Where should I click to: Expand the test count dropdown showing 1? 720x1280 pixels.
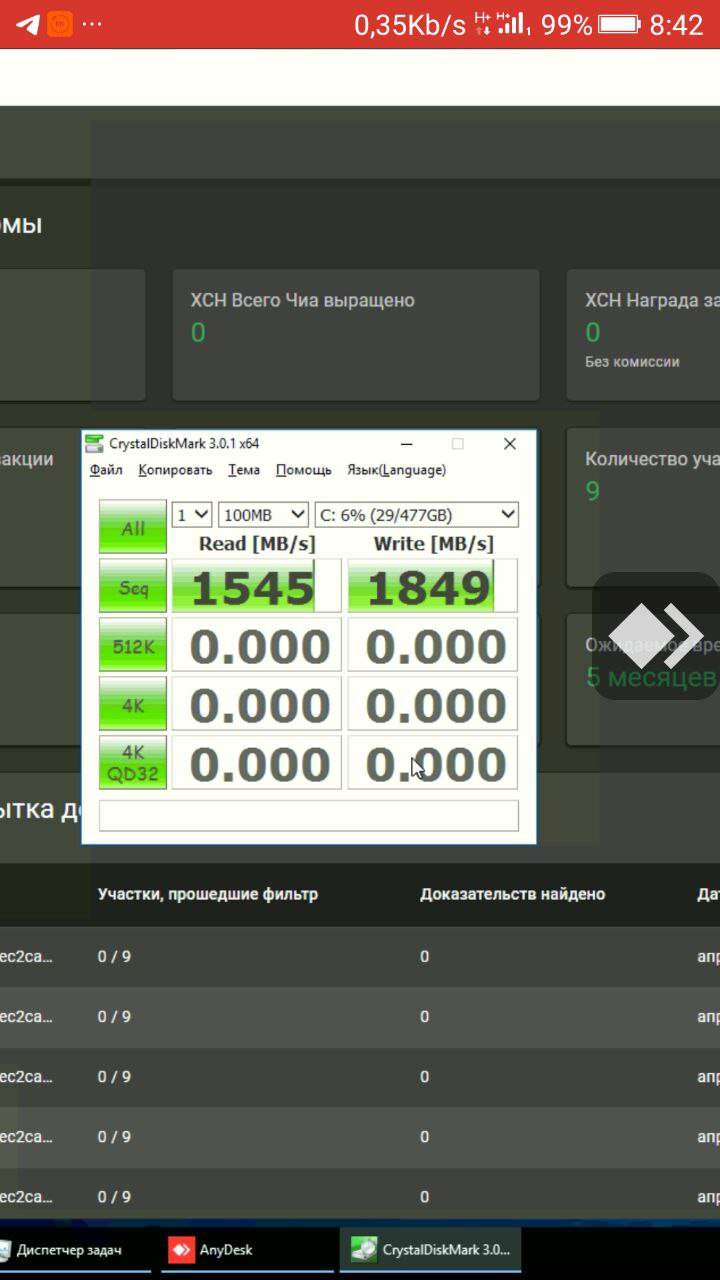coord(192,515)
